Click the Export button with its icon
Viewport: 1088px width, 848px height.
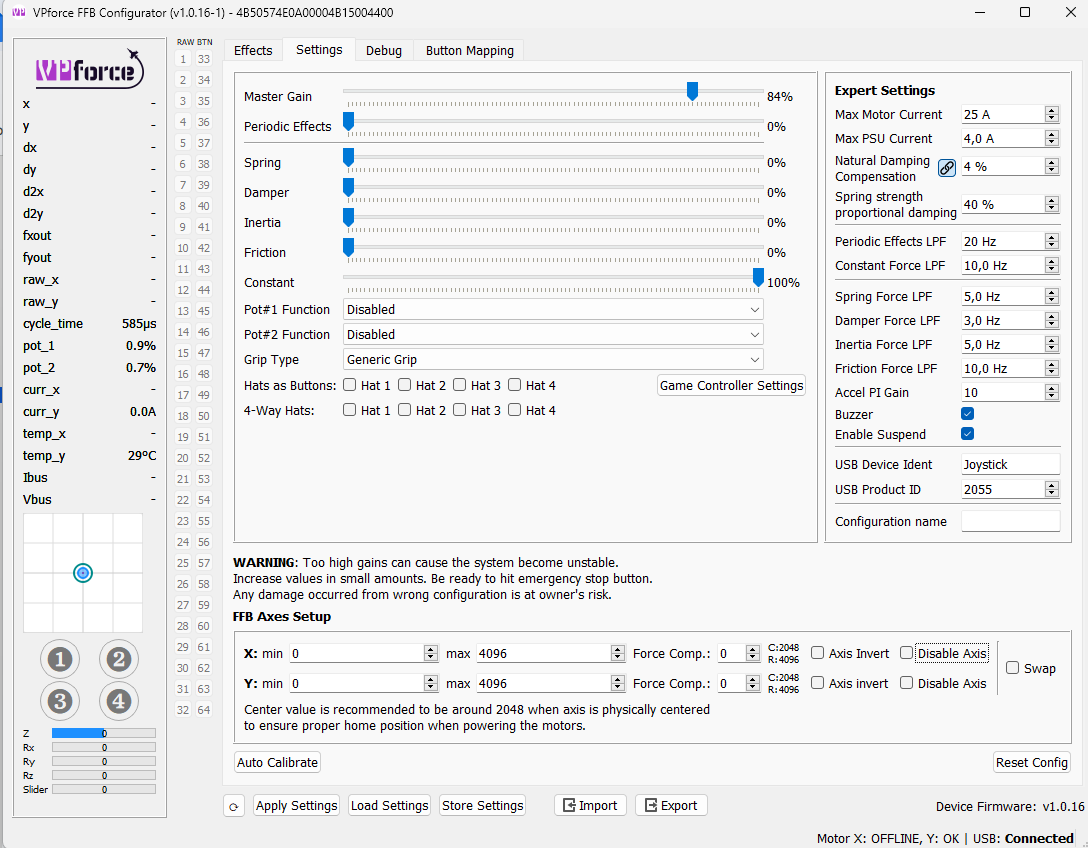[x=671, y=805]
